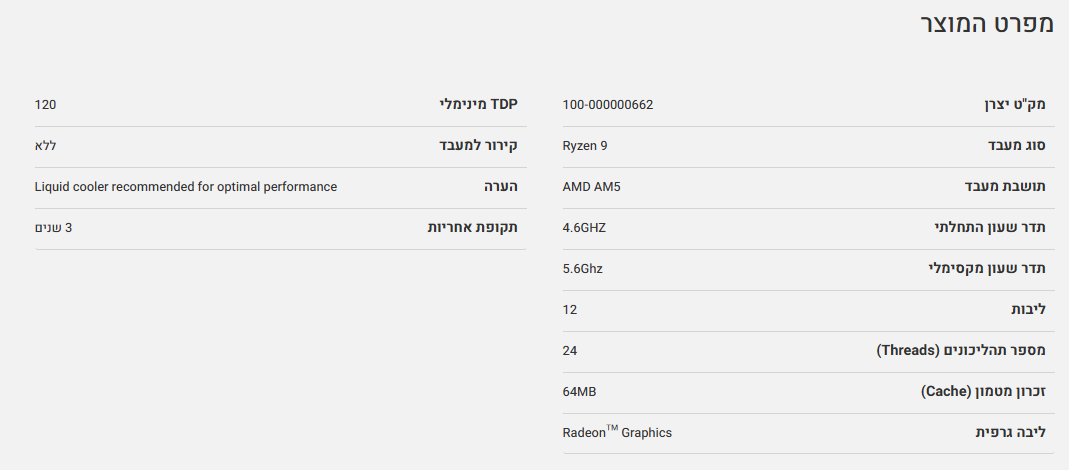Select the thread count value 24
1069x470 pixels.
tap(570, 351)
